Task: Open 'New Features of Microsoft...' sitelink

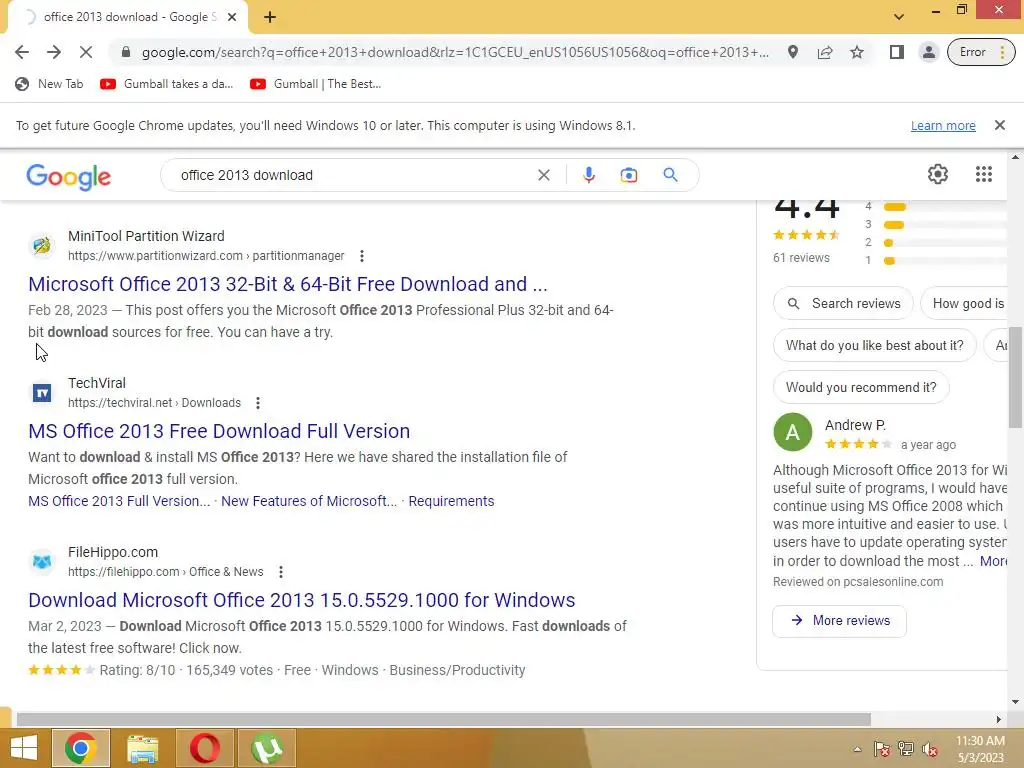Action: 309,501
